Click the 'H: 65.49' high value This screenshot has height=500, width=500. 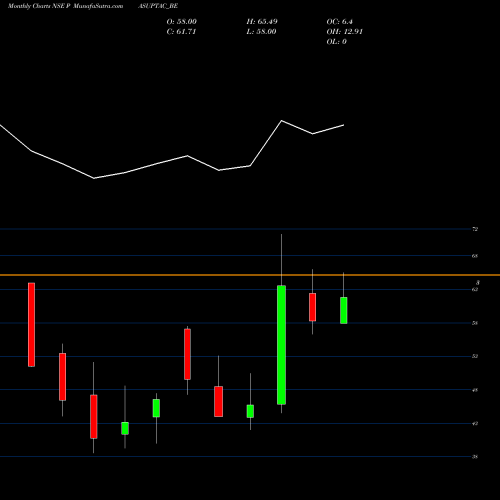pos(262,22)
